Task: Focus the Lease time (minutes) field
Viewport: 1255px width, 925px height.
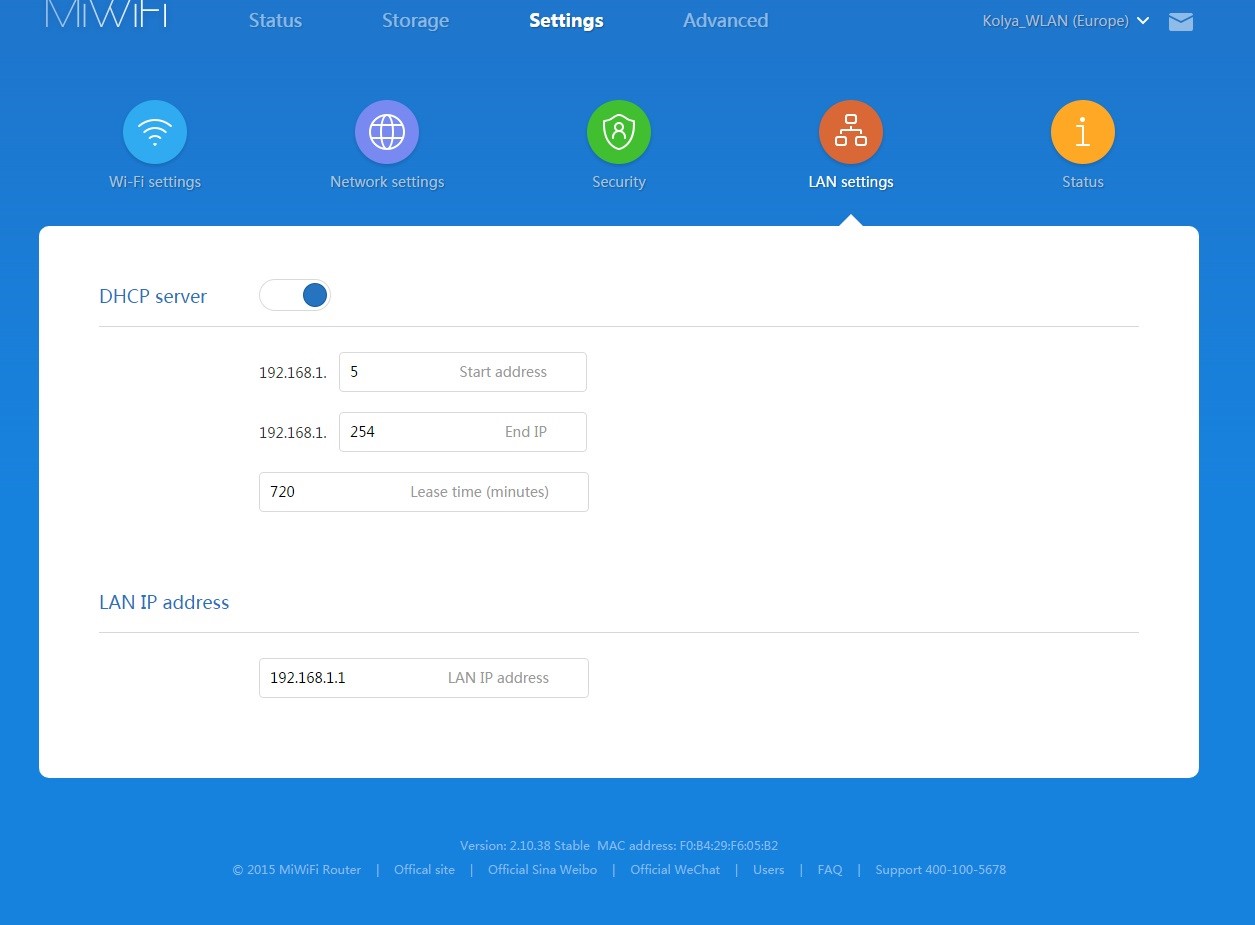Action: (423, 492)
